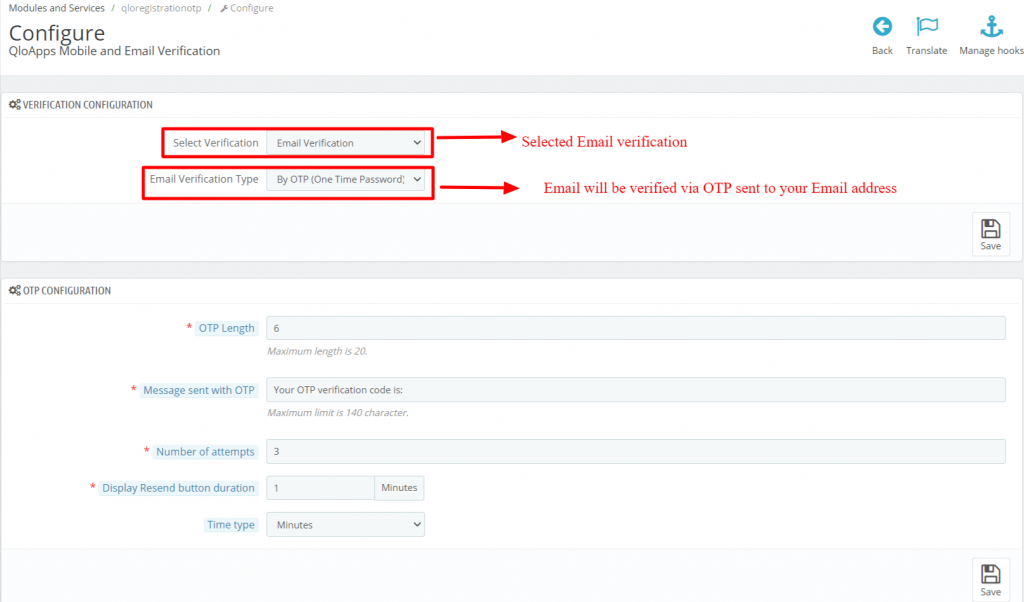Save the OTP Configuration section

pos(990,580)
